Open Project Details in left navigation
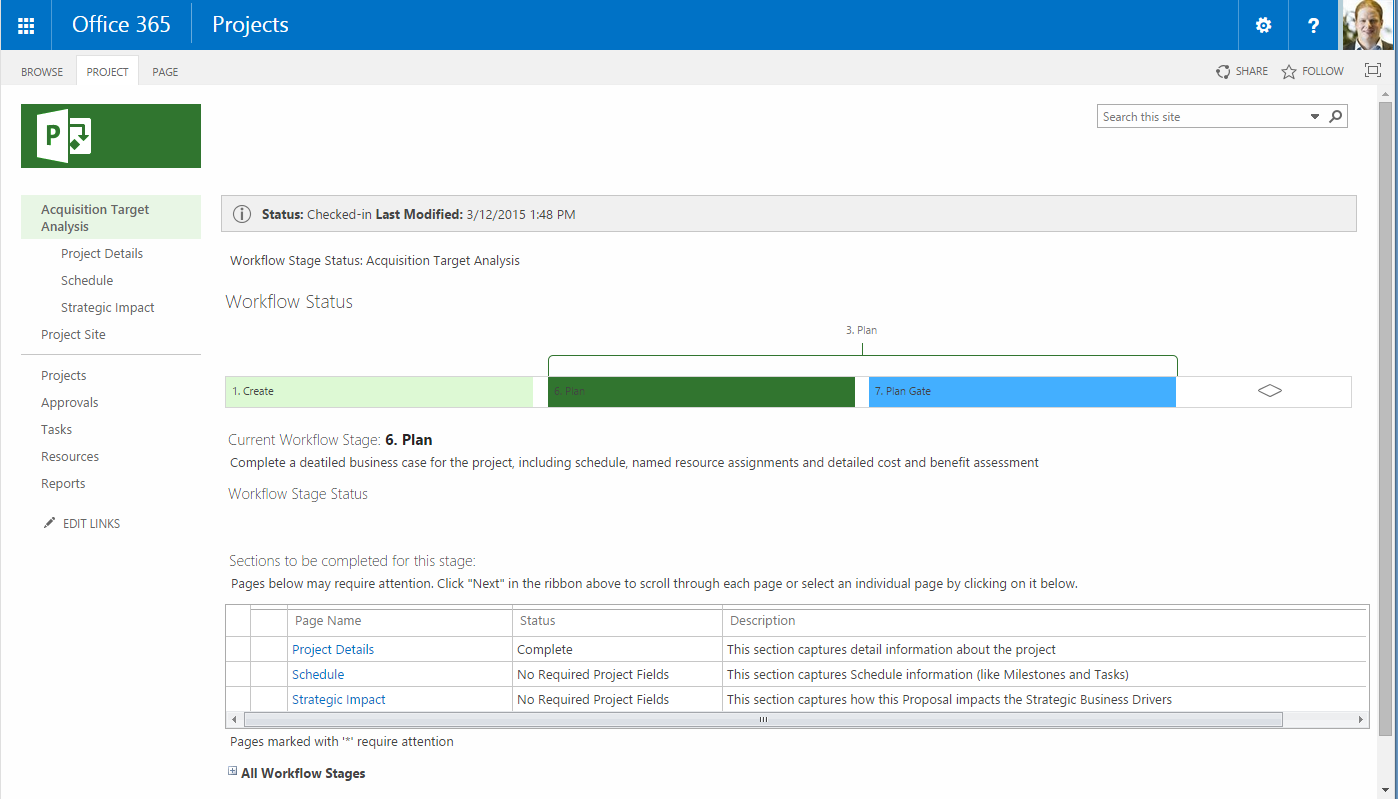This screenshot has height=799, width=1398. click(102, 254)
